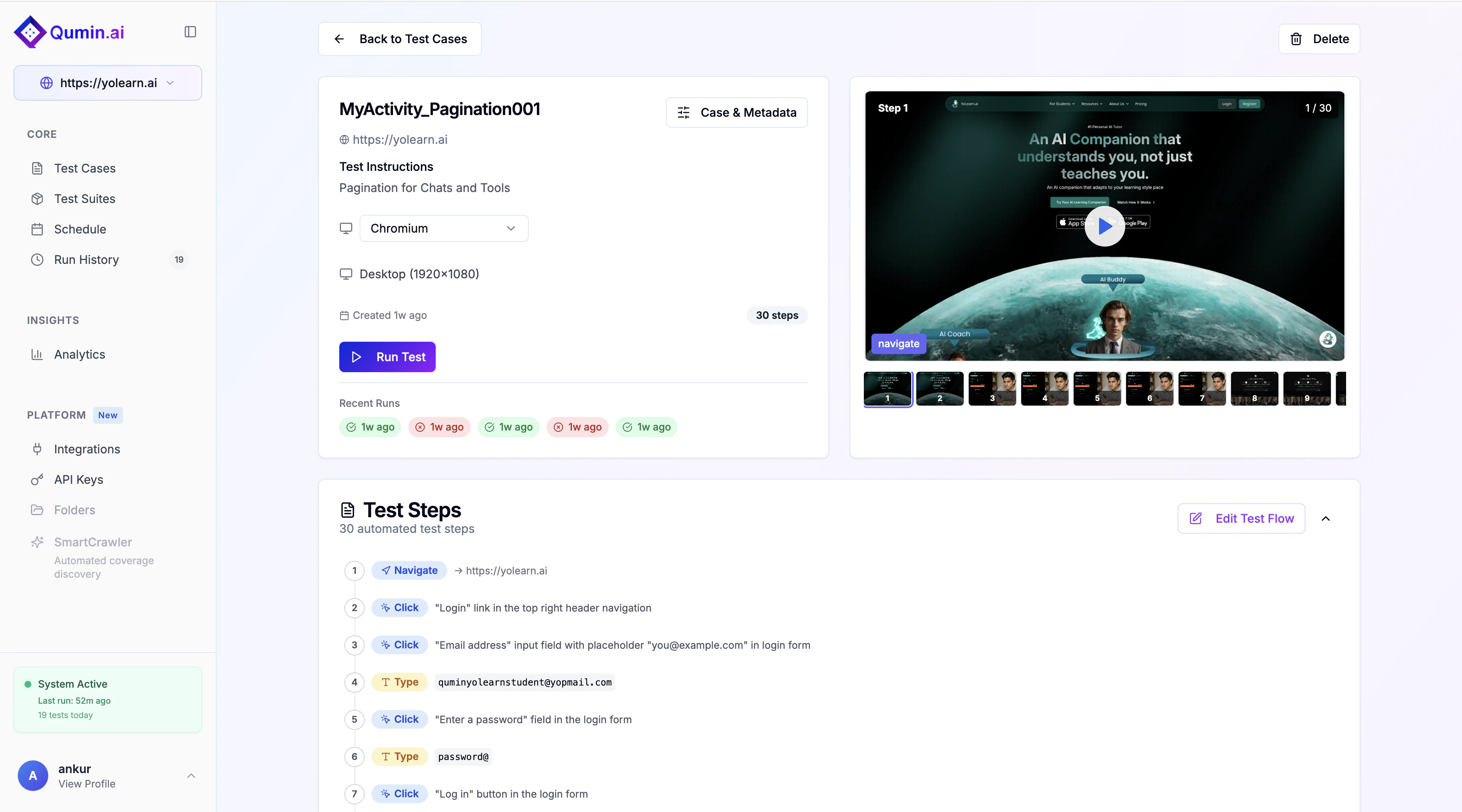
Task: Click Edit Test Flow
Action: (x=1242, y=518)
